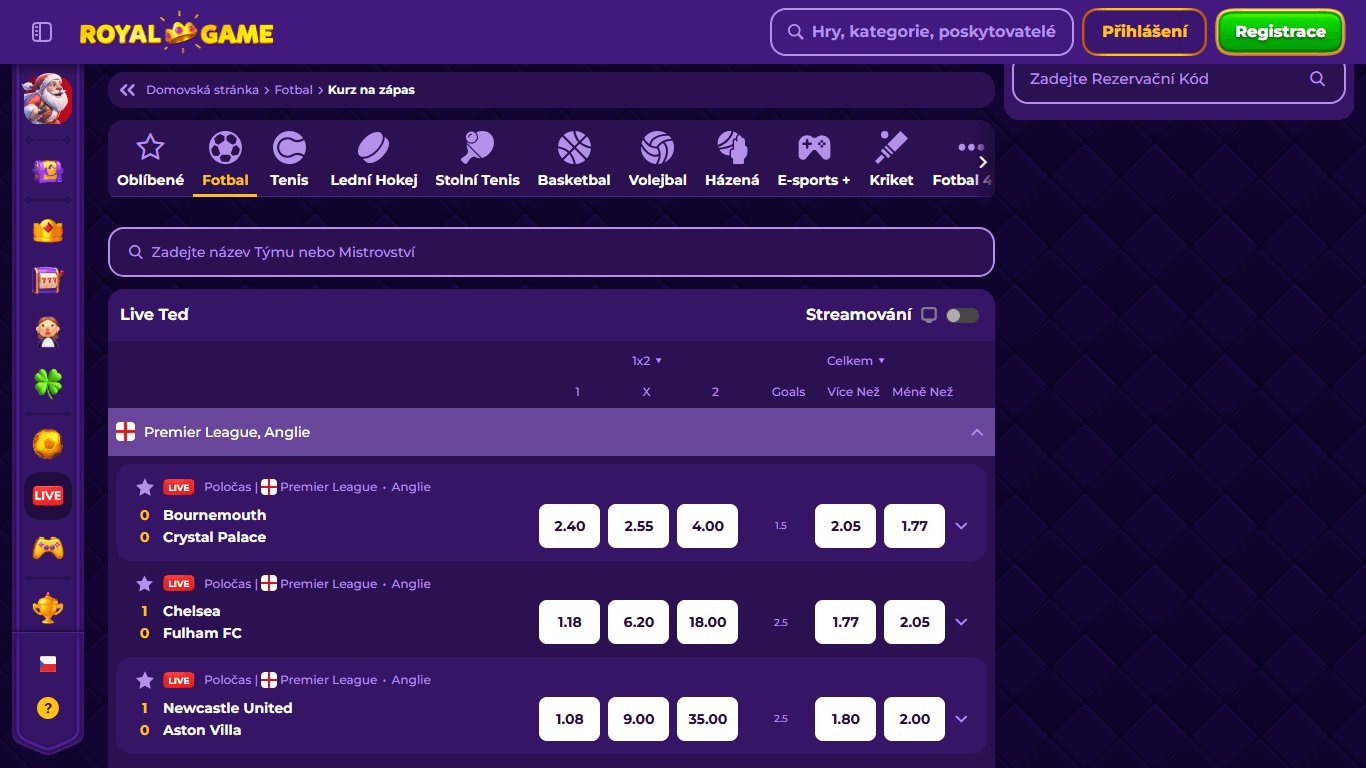Expand more markets for Chelsea match
The image size is (1366, 768).
962,622
